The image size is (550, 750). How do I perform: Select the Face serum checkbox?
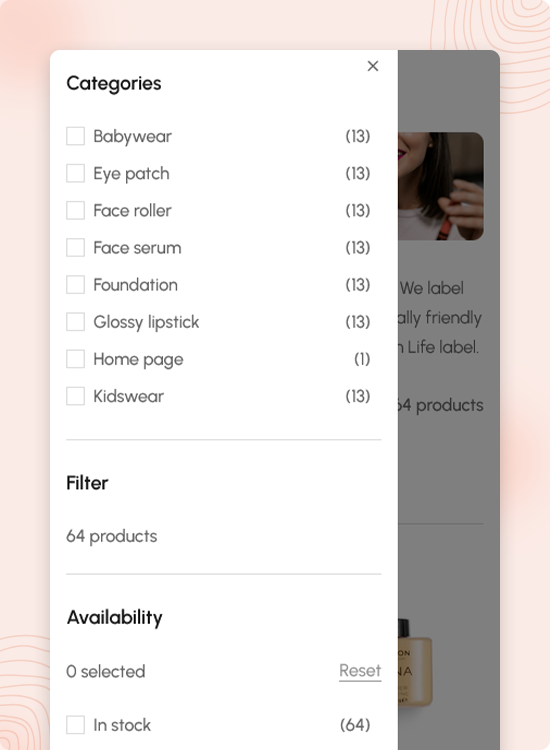pyautogui.click(x=76, y=247)
